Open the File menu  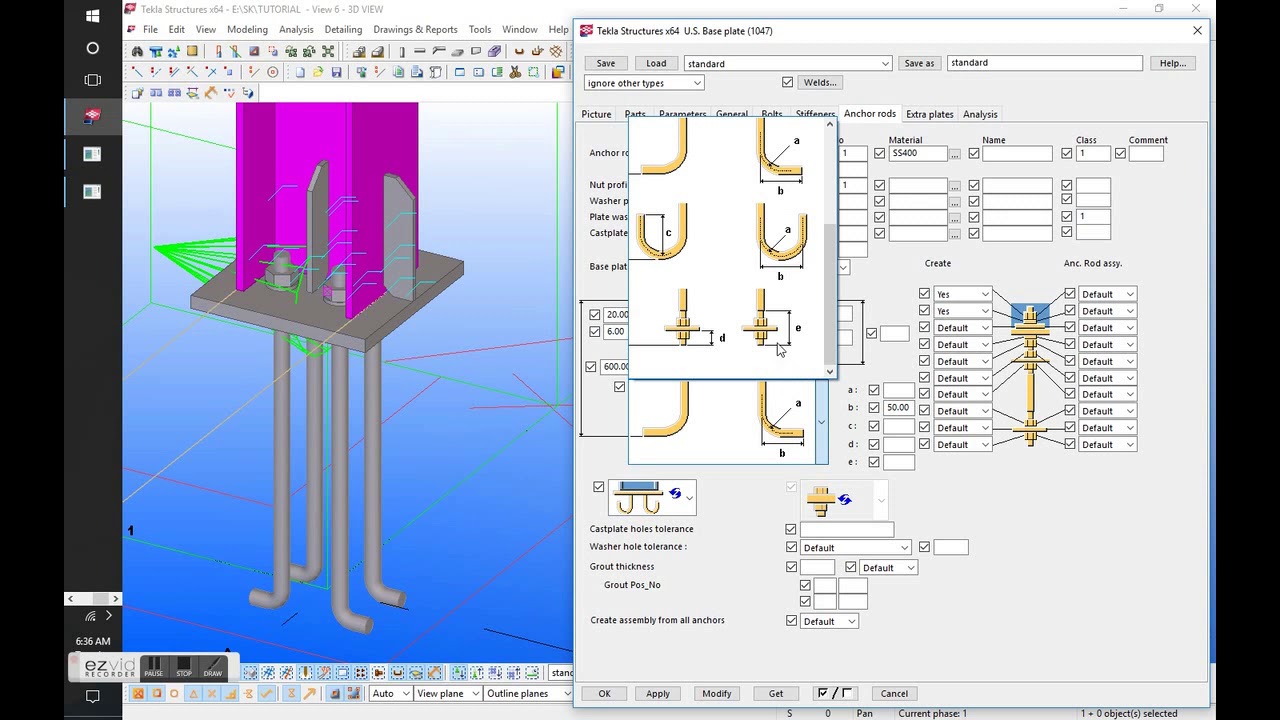[150, 29]
